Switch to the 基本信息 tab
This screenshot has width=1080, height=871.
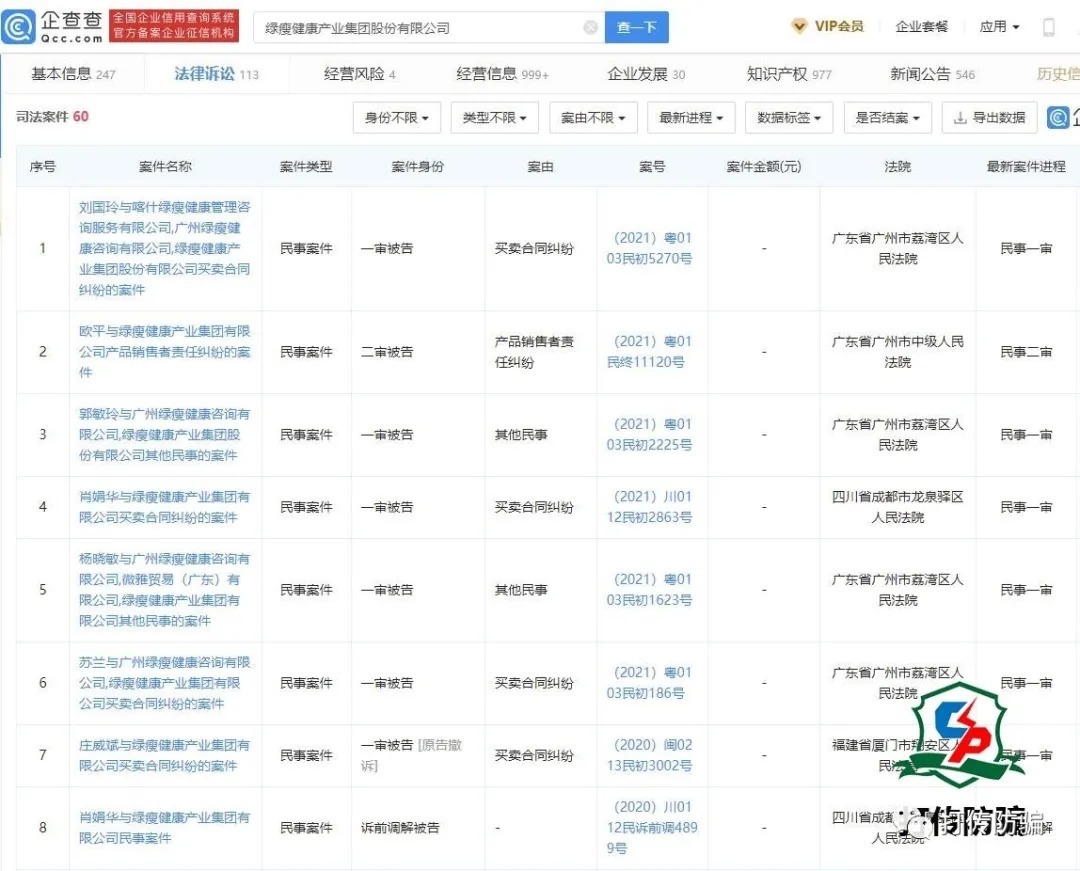pyautogui.click(x=60, y=73)
